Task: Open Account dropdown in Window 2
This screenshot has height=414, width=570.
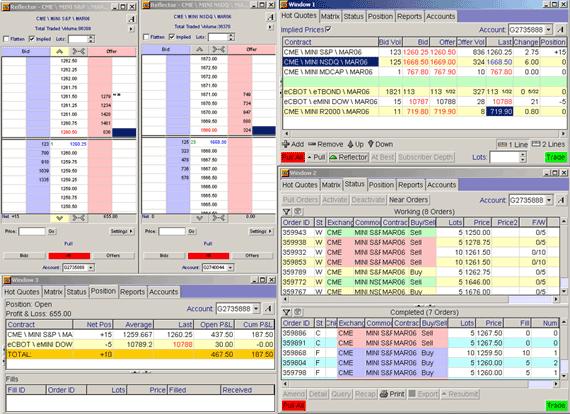Action: [549, 200]
